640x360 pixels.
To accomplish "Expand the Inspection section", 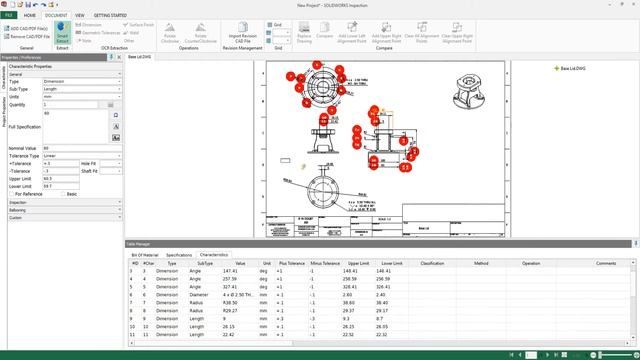I will [x=65, y=202].
